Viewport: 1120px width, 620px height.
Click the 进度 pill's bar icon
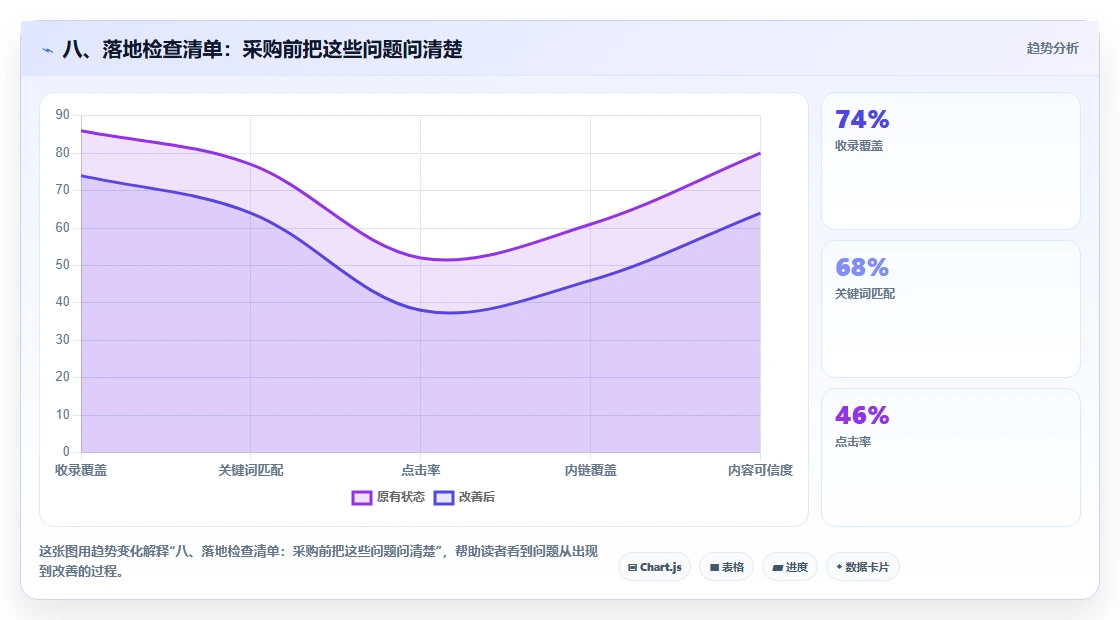pos(778,568)
